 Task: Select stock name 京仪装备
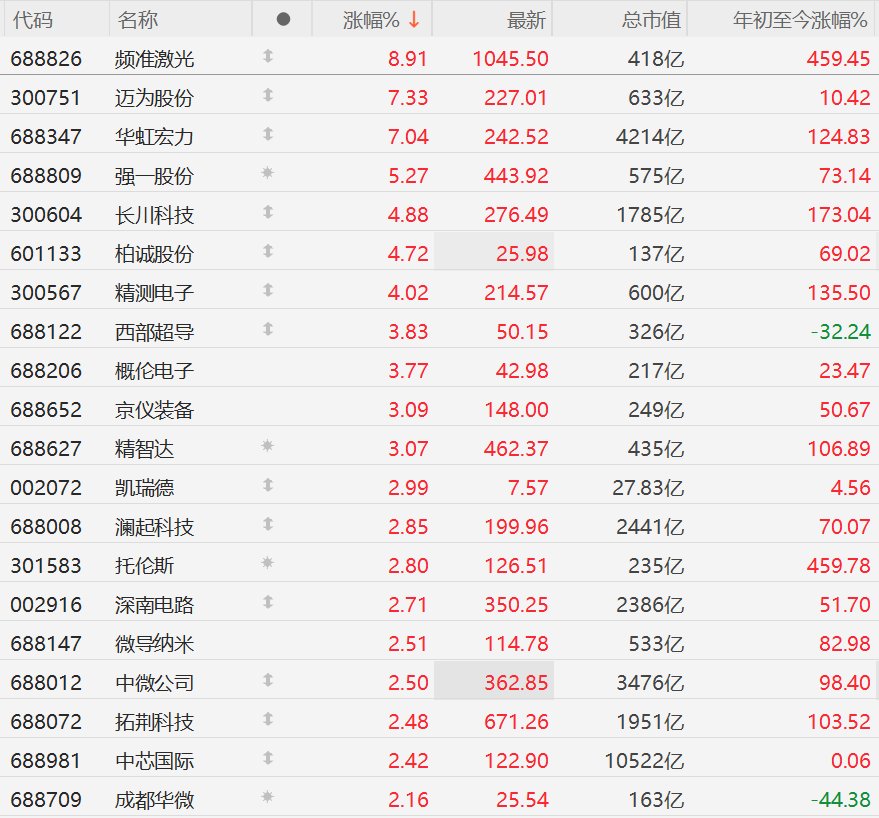coord(155,410)
